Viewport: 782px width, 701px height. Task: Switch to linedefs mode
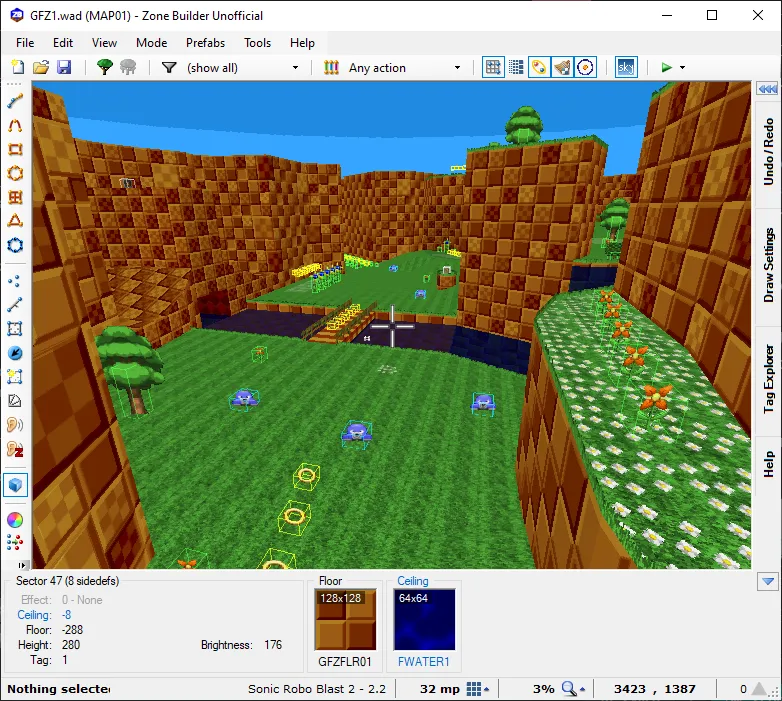15,305
